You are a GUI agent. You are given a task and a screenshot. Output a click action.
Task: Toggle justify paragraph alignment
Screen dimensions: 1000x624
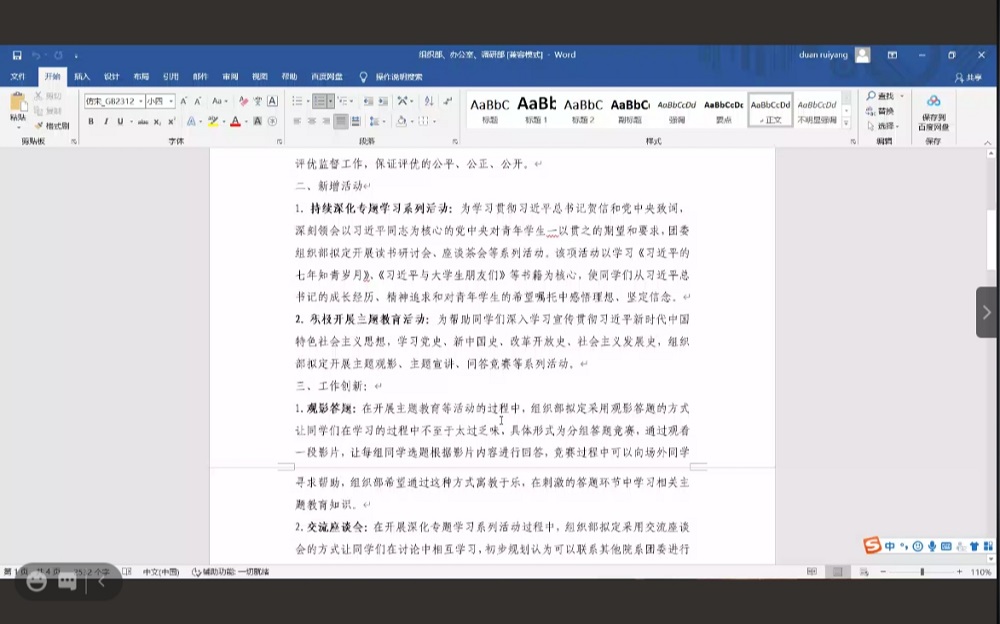341,122
